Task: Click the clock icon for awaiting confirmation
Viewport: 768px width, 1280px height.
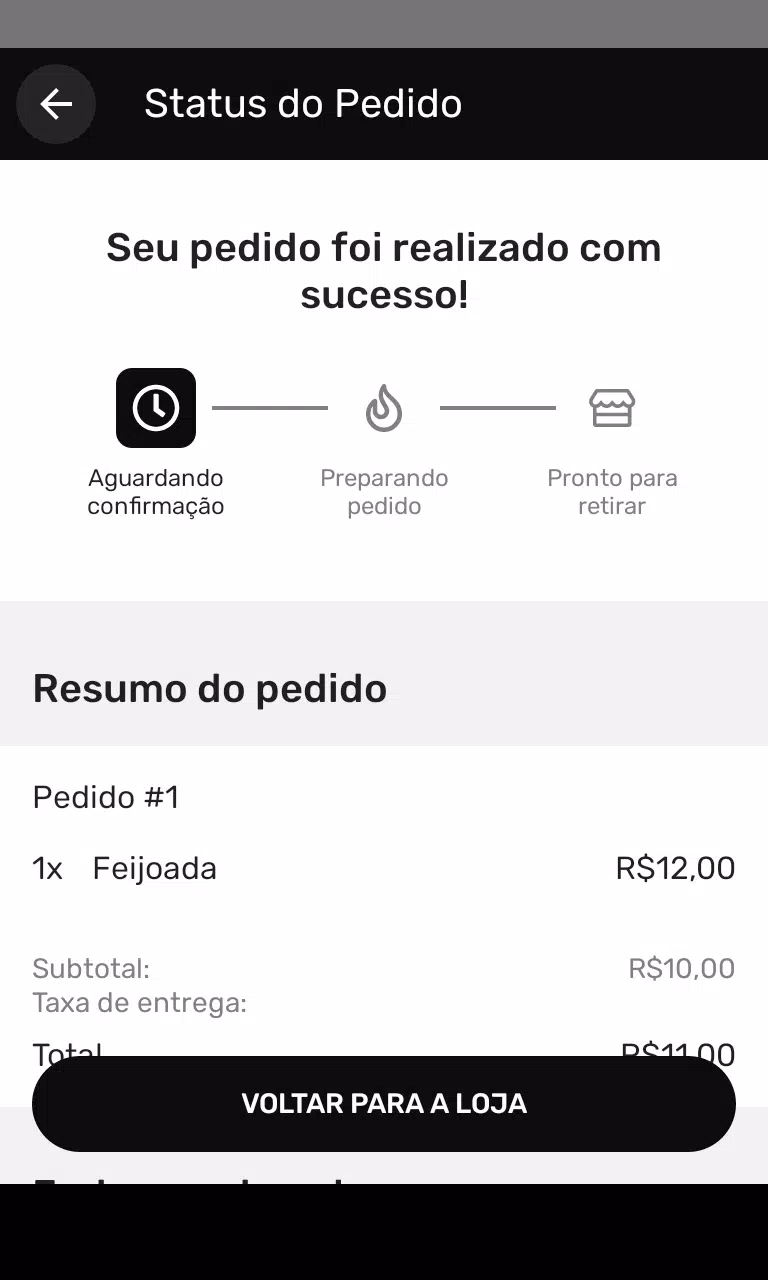Action: 156,408
